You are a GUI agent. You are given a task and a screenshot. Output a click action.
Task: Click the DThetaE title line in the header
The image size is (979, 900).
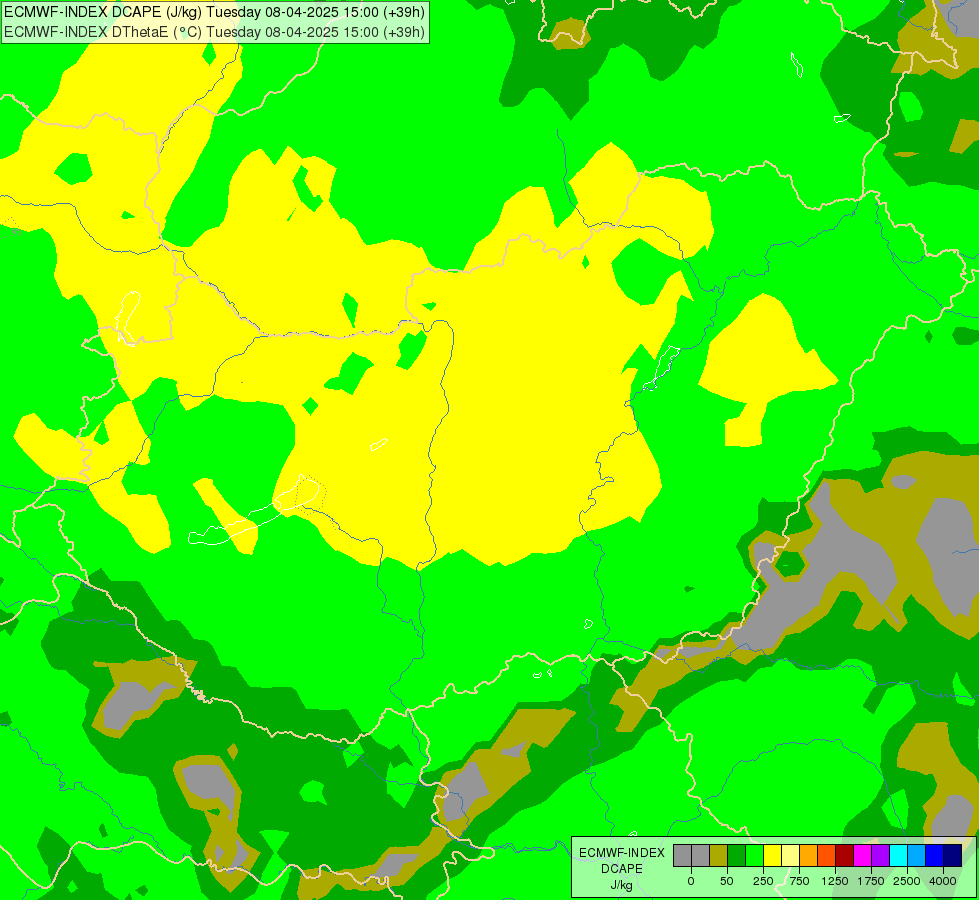pyautogui.click(x=214, y=32)
